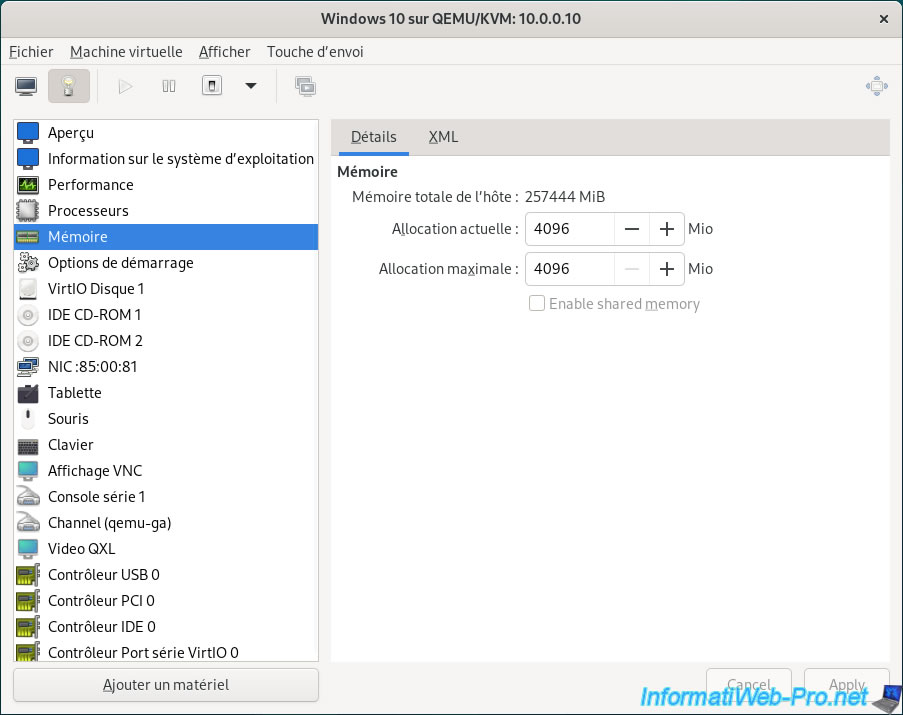The image size is (903, 715).
Task: Open Affichage VNC settings
Action: coord(166,471)
